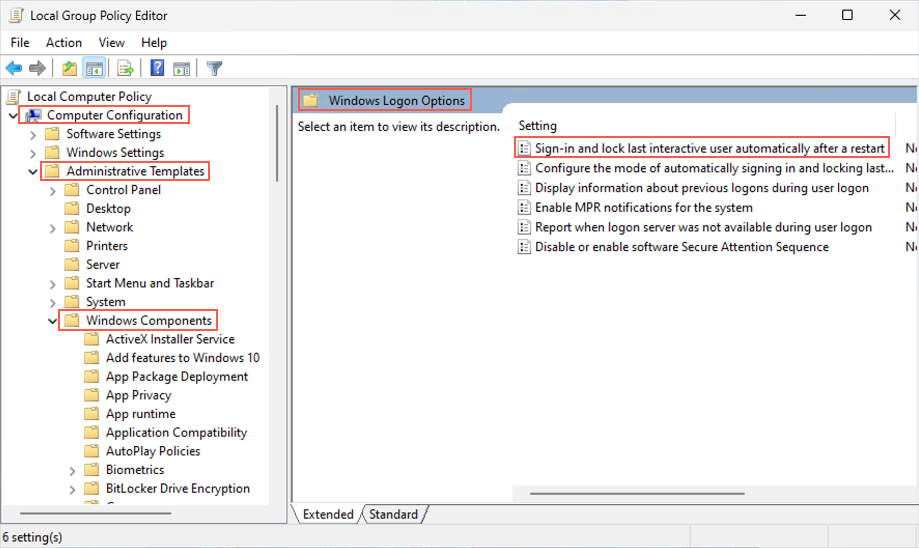Open the File menu

(20, 43)
